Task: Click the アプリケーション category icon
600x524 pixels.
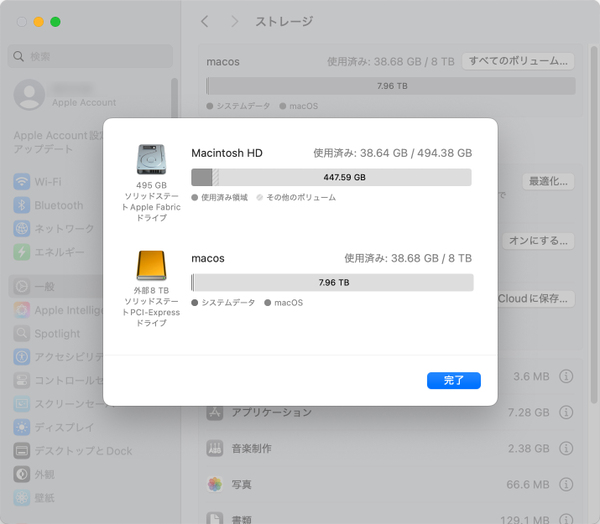Action: click(x=215, y=413)
